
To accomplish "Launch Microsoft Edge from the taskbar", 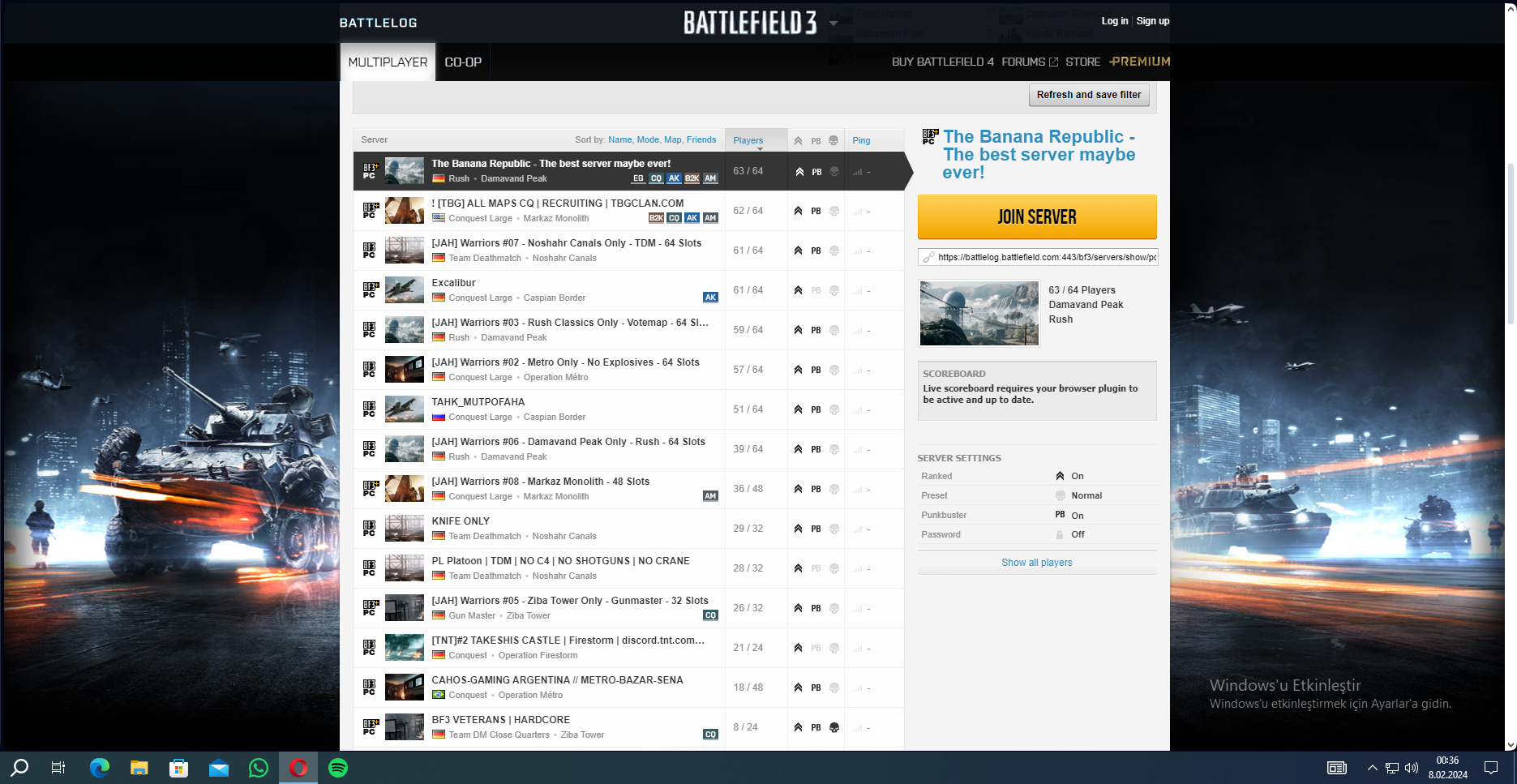I will (x=100, y=768).
